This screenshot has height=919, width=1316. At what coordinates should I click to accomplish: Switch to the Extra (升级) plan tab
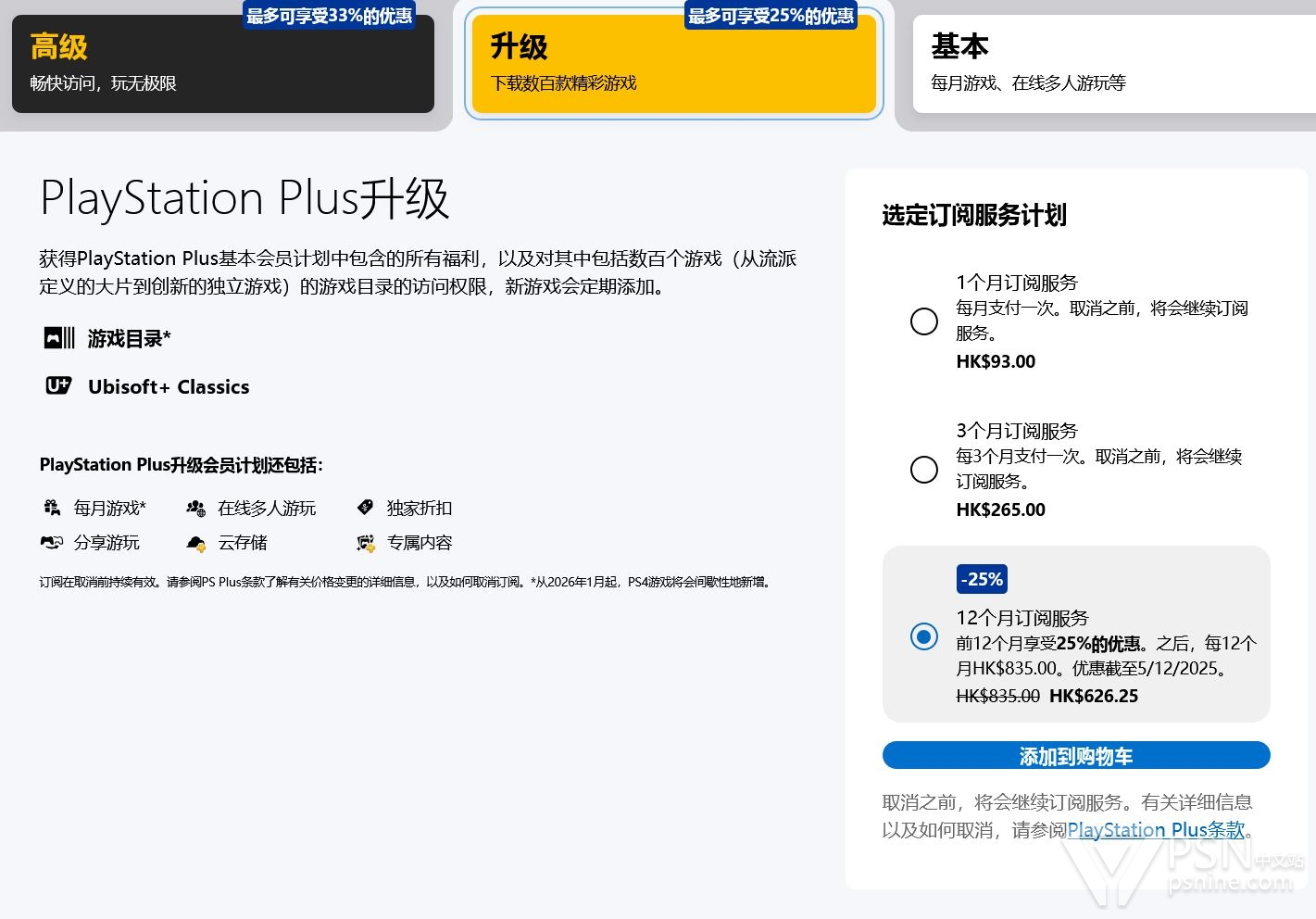pos(673,64)
